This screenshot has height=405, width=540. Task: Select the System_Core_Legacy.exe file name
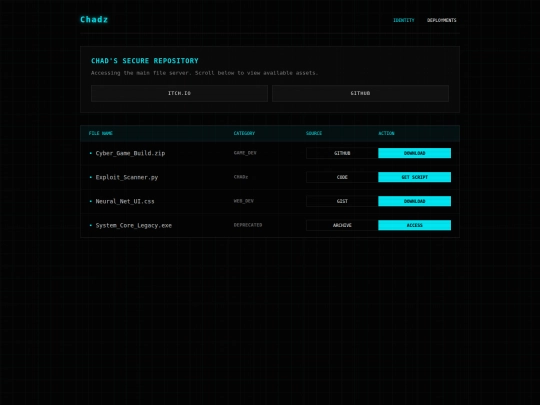pyautogui.click(x=134, y=226)
